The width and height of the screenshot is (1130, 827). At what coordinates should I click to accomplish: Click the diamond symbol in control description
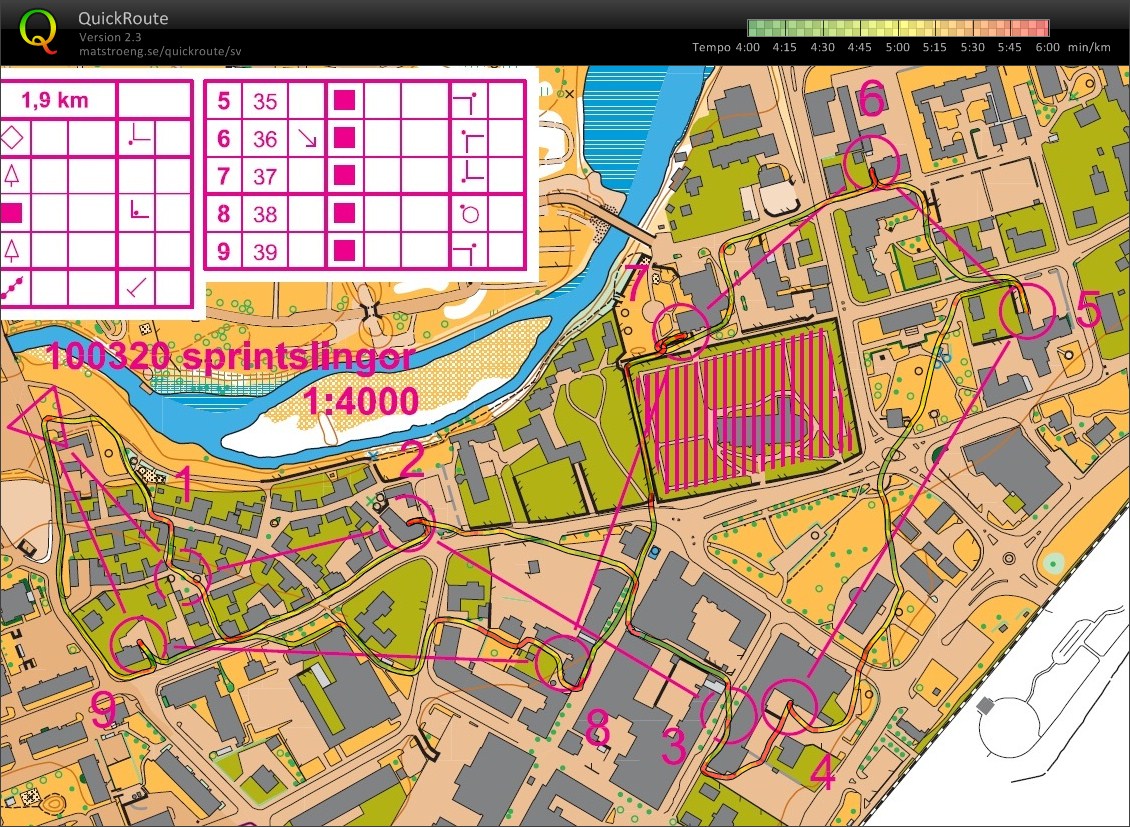12,137
